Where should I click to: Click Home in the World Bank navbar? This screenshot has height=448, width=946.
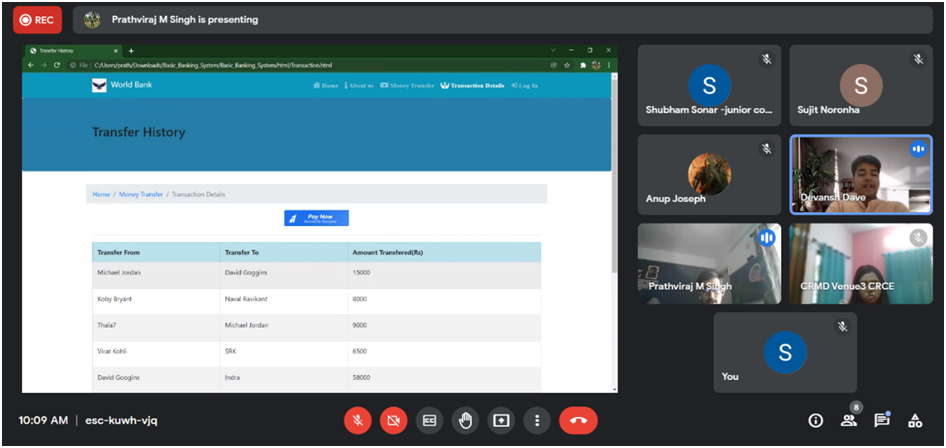(x=326, y=86)
